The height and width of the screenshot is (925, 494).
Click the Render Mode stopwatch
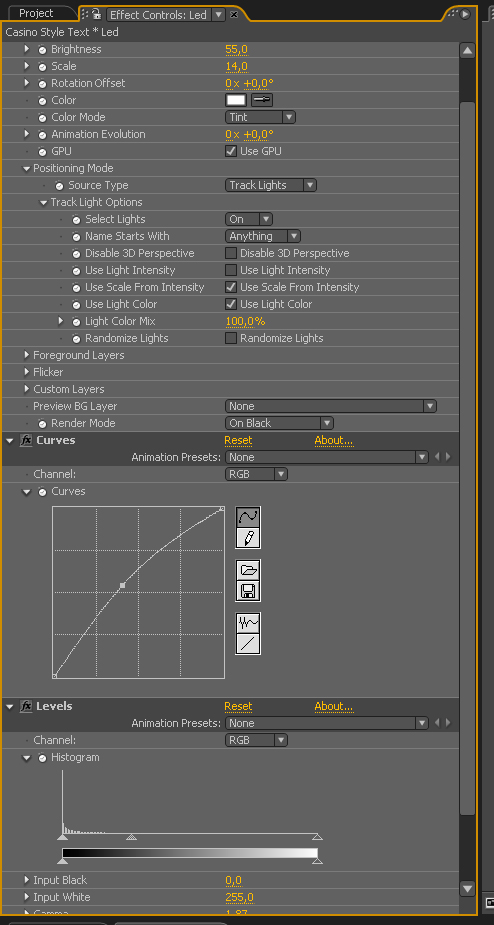[42, 424]
